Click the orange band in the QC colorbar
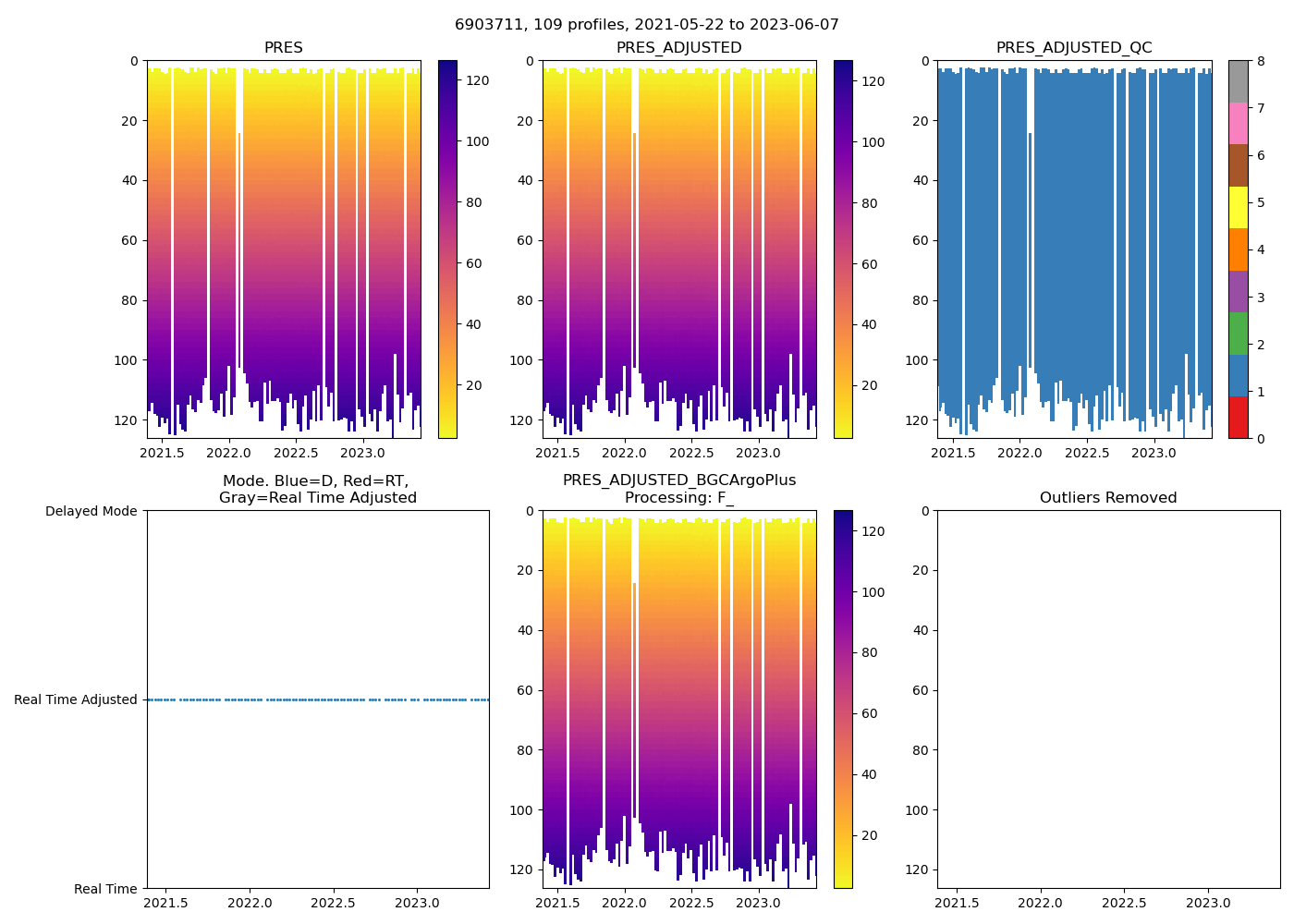Screen dimensions: 1294x924 point(1238,249)
